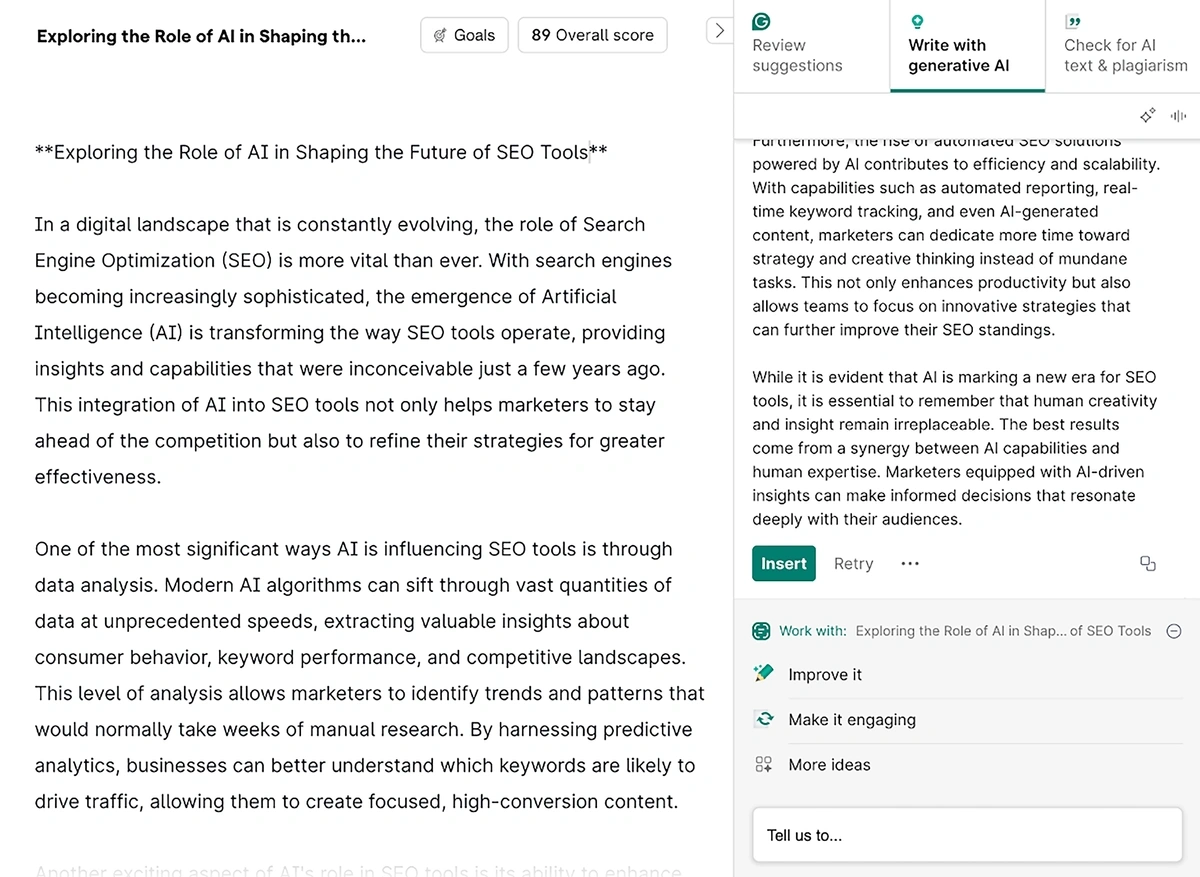Click the refresh icon beside Make it engaging
This screenshot has width=1200, height=877.
pos(764,719)
